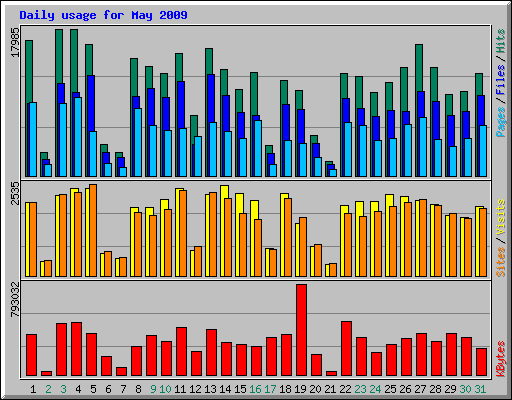Image resolution: width=512 pixels, height=400 pixels.
Task: Click the 2535 sites axis value
Action: pos(16,193)
